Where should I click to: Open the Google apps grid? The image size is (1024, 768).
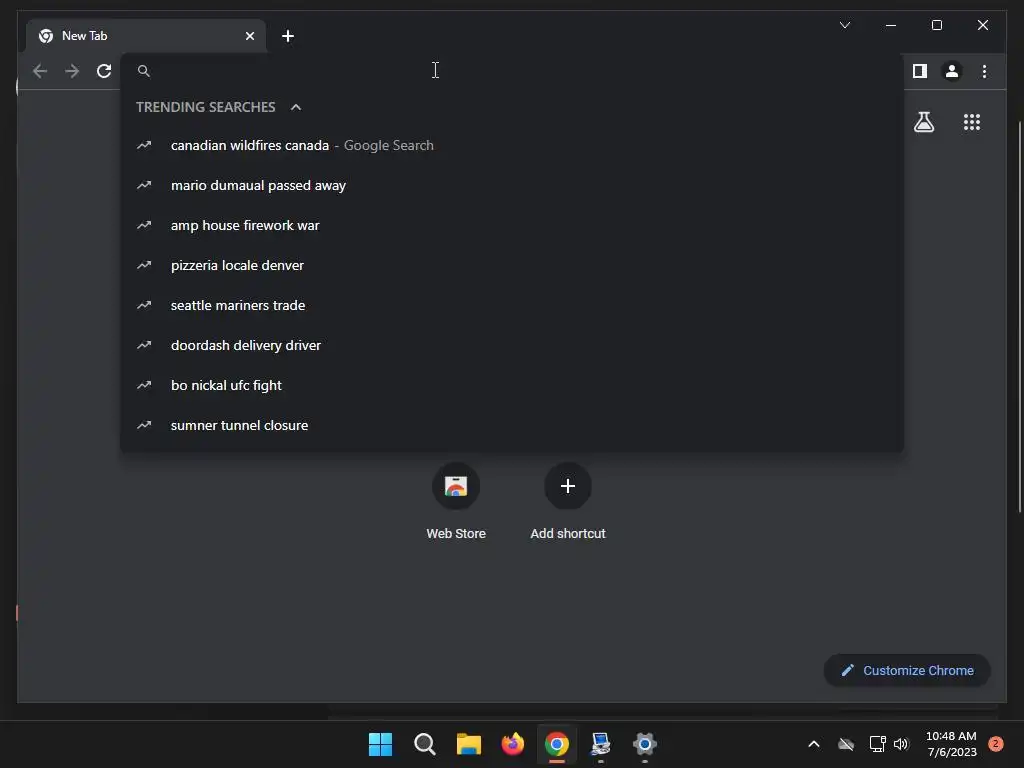972,122
